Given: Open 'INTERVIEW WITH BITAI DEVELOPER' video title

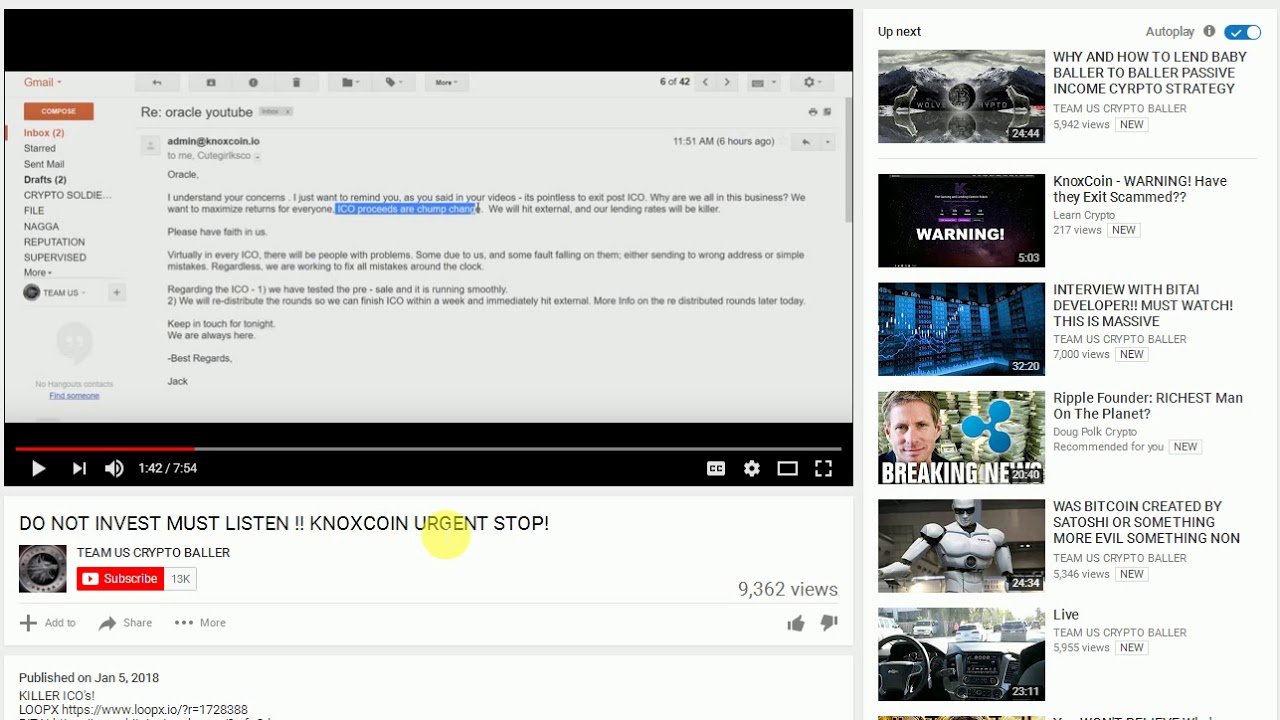Looking at the screenshot, I should pos(1142,305).
